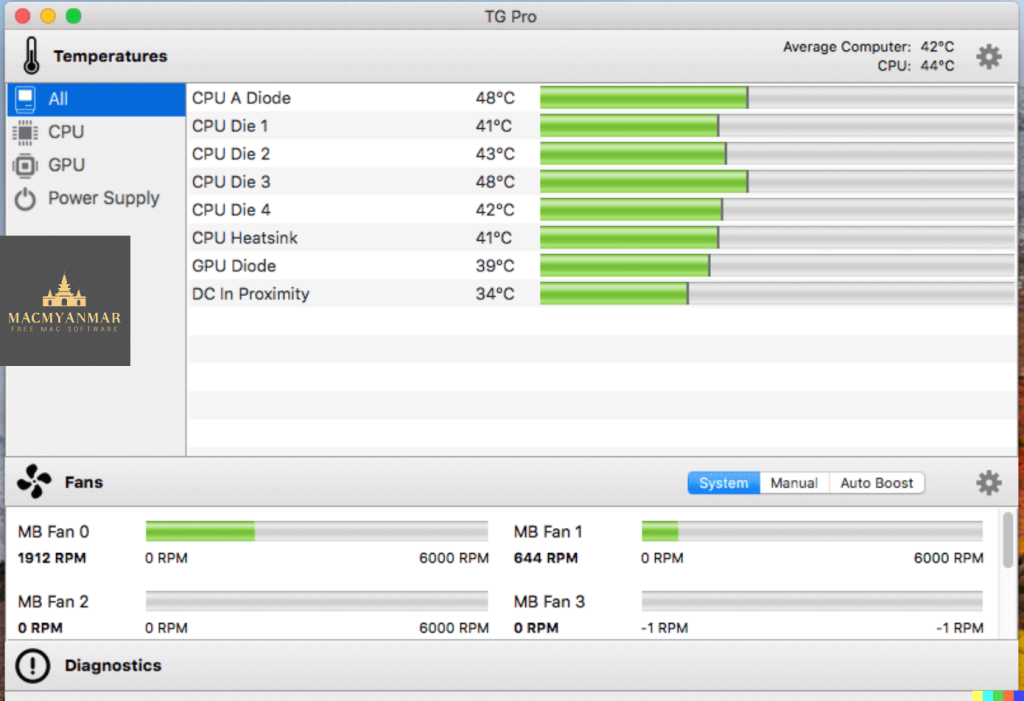Screen dimensions: 1024x701
Task: Click the 1912 RPM reading
Action: [x=52, y=559]
